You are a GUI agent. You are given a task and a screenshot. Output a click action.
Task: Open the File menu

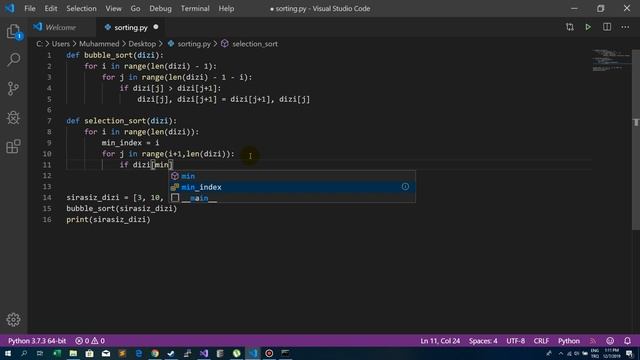(30, 8)
